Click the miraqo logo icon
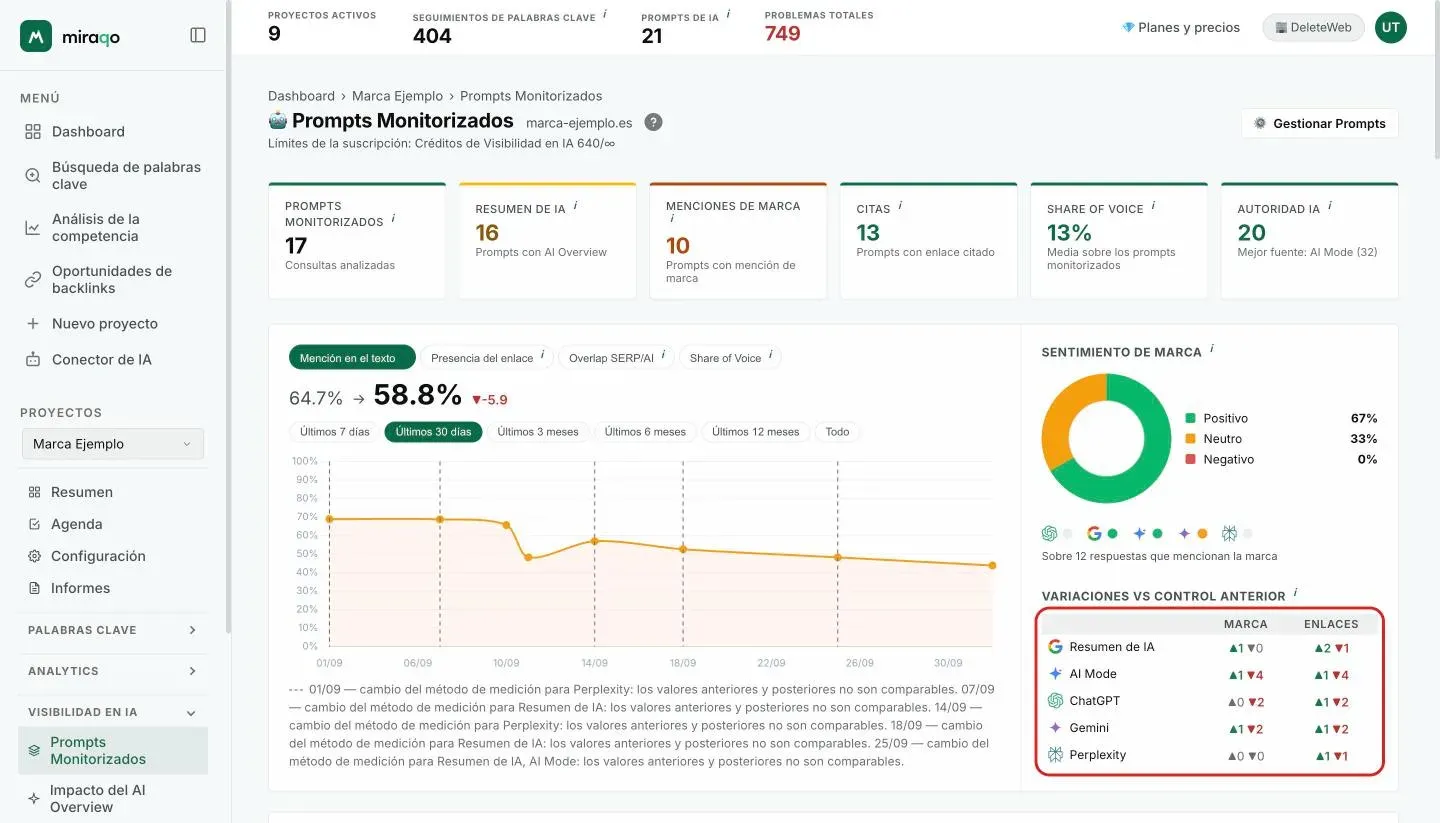1440x823 pixels. [x=36, y=35]
